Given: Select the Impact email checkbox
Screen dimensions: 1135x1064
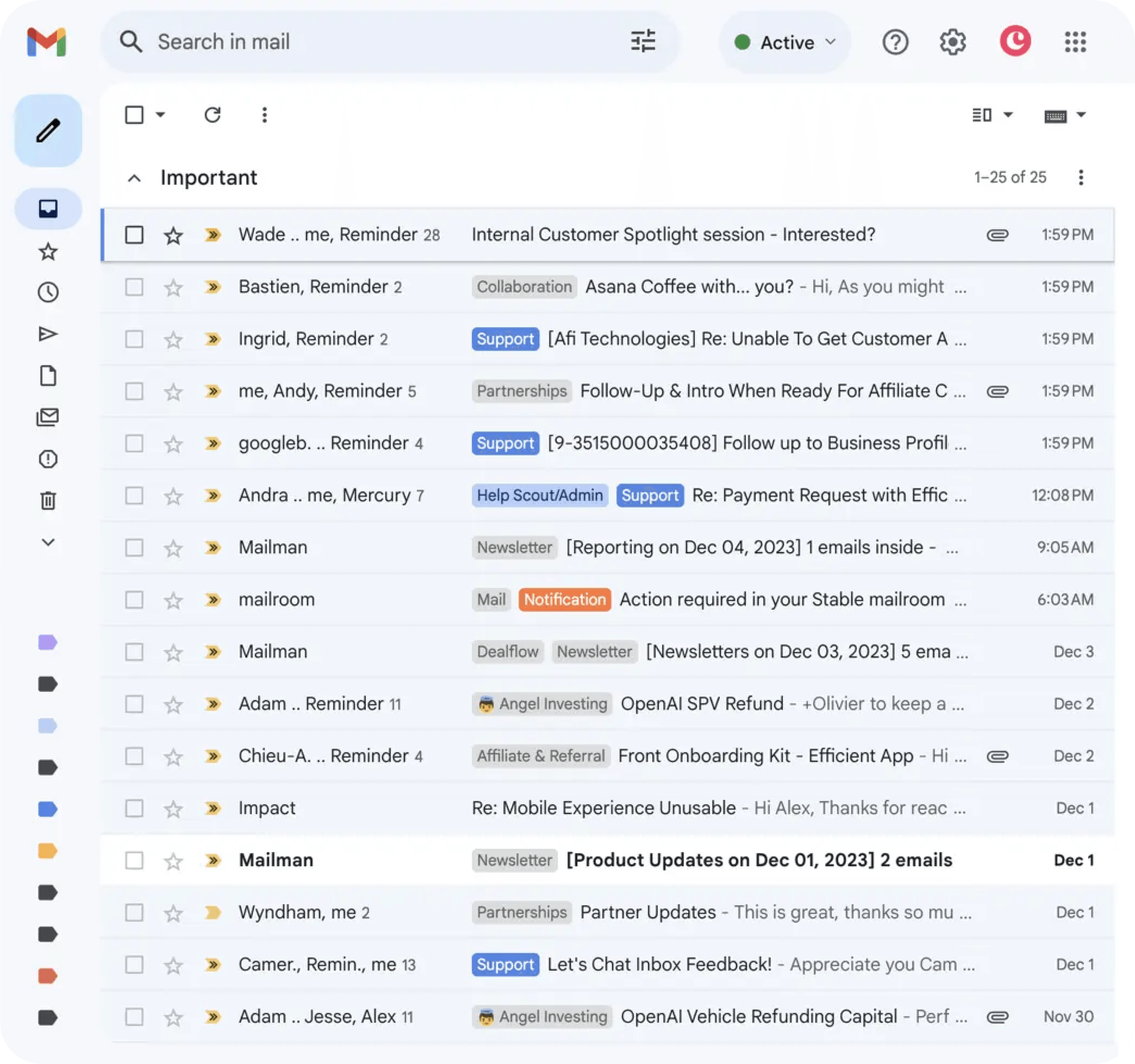Looking at the screenshot, I should tap(134, 808).
